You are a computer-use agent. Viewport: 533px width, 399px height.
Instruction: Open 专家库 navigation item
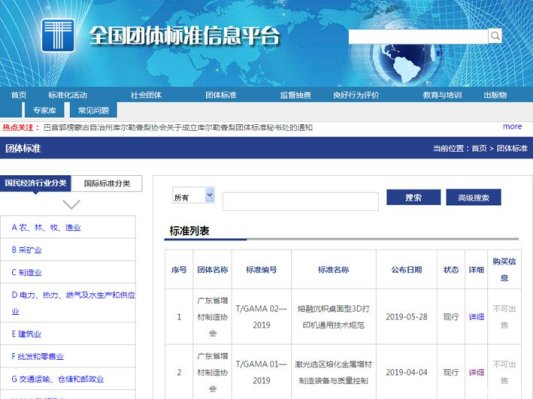(x=45, y=110)
